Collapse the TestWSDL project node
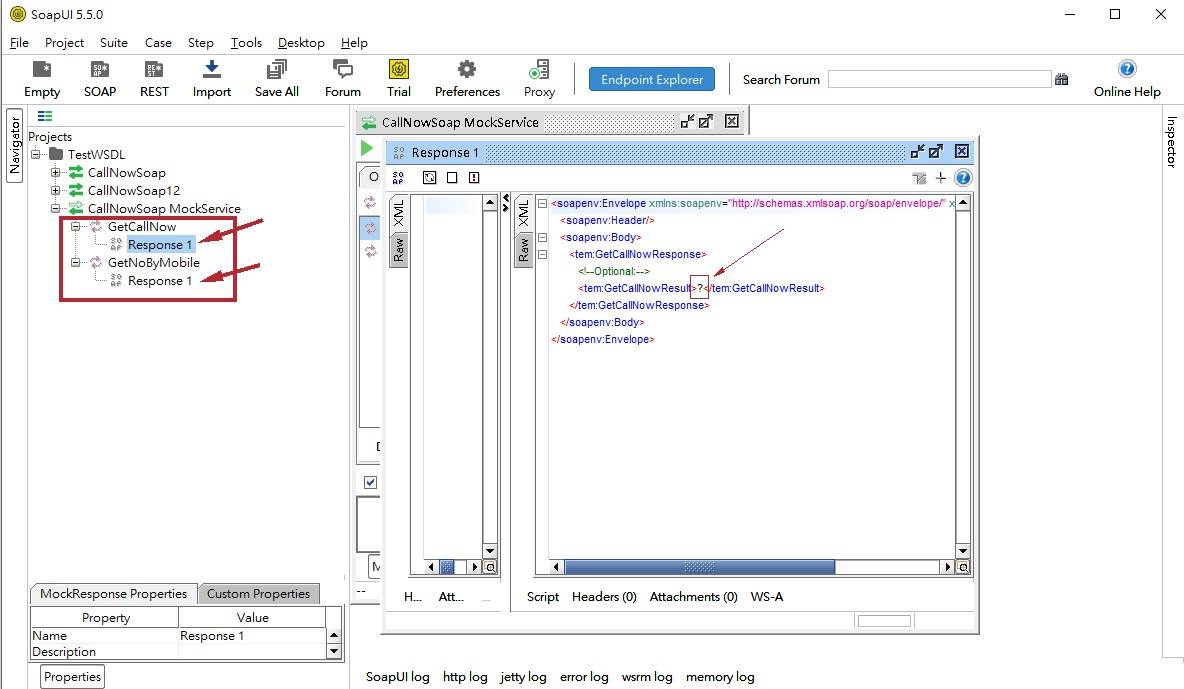 (35, 154)
